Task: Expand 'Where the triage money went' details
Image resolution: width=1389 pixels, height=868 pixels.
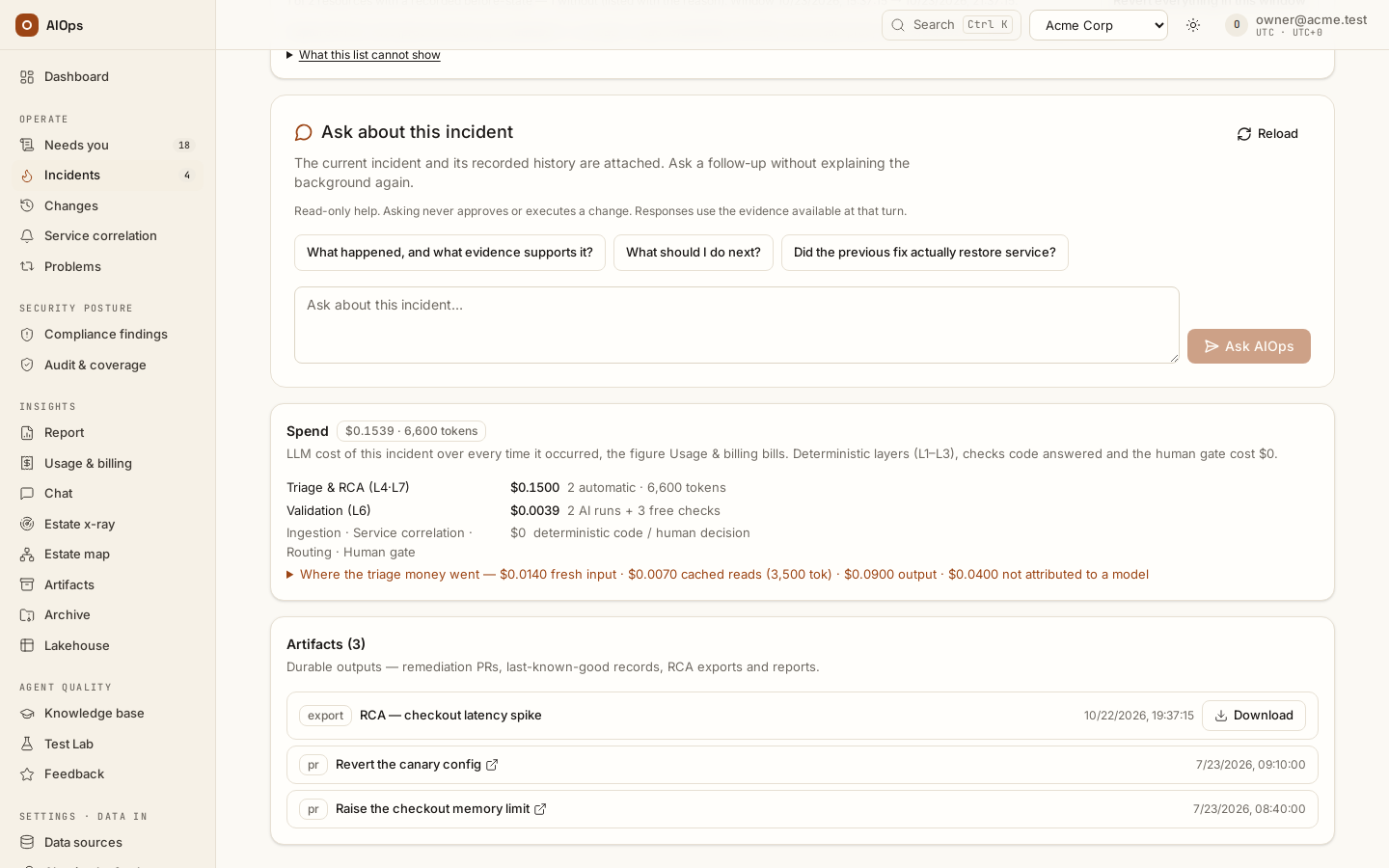Action: [718, 575]
